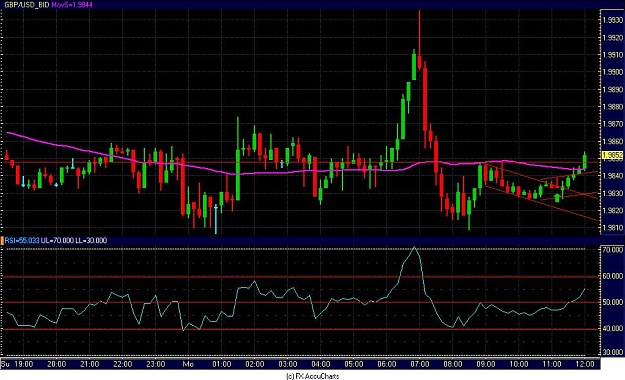Viewport: 625px width, 380px height.
Task: Click the 1.9810 price axis label
Action: tap(613, 228)
